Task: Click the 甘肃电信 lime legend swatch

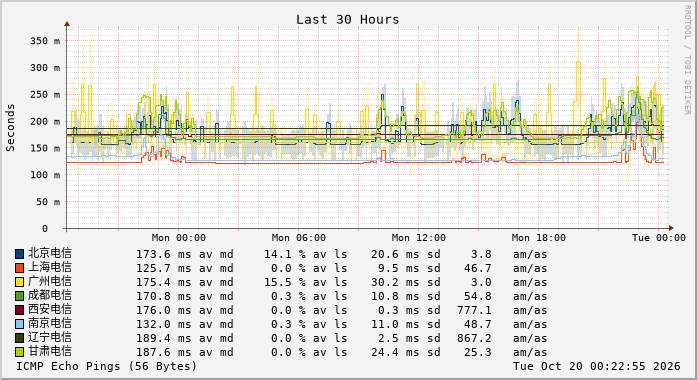Action: [20, 352]
